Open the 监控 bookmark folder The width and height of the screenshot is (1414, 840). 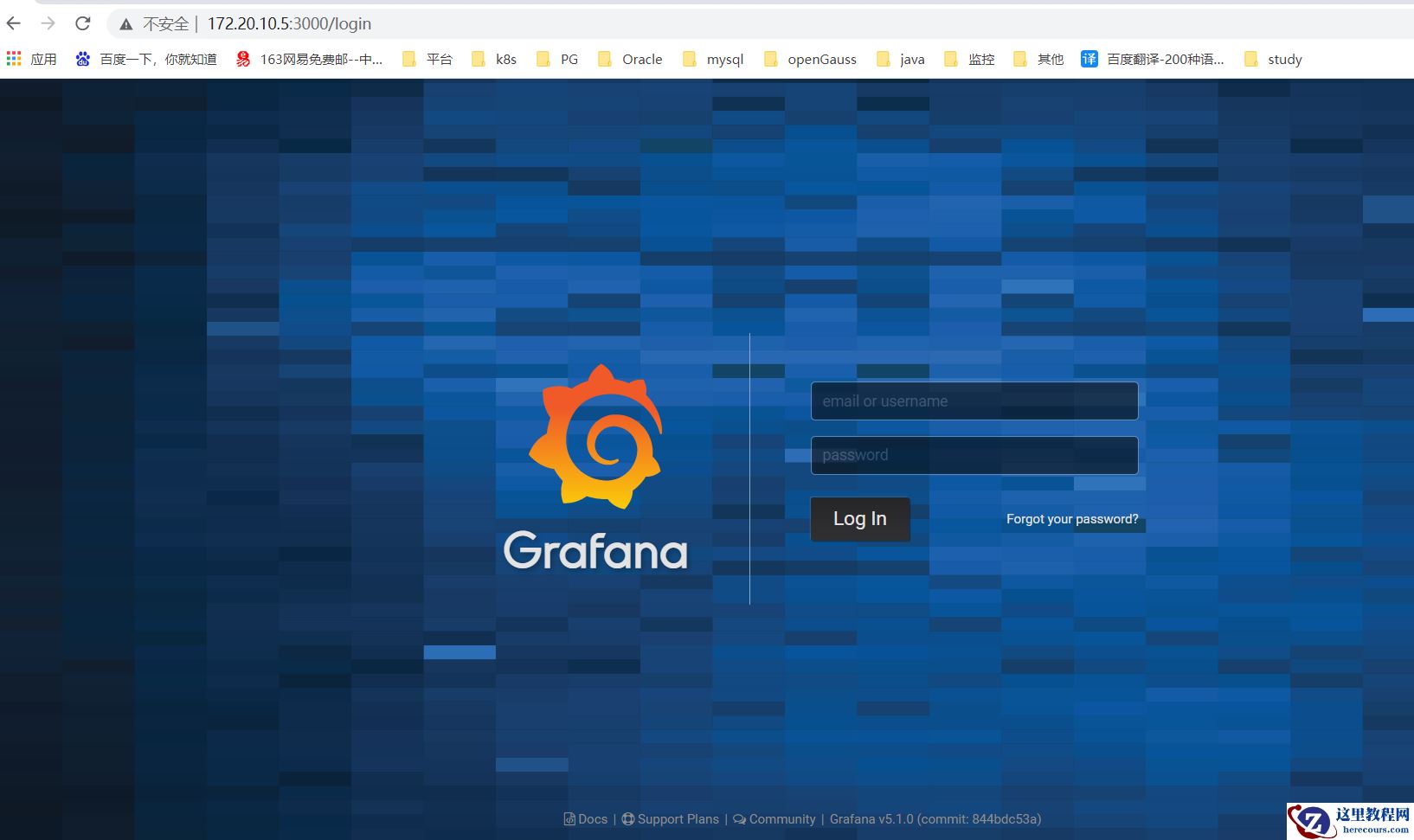click(969, 59)
